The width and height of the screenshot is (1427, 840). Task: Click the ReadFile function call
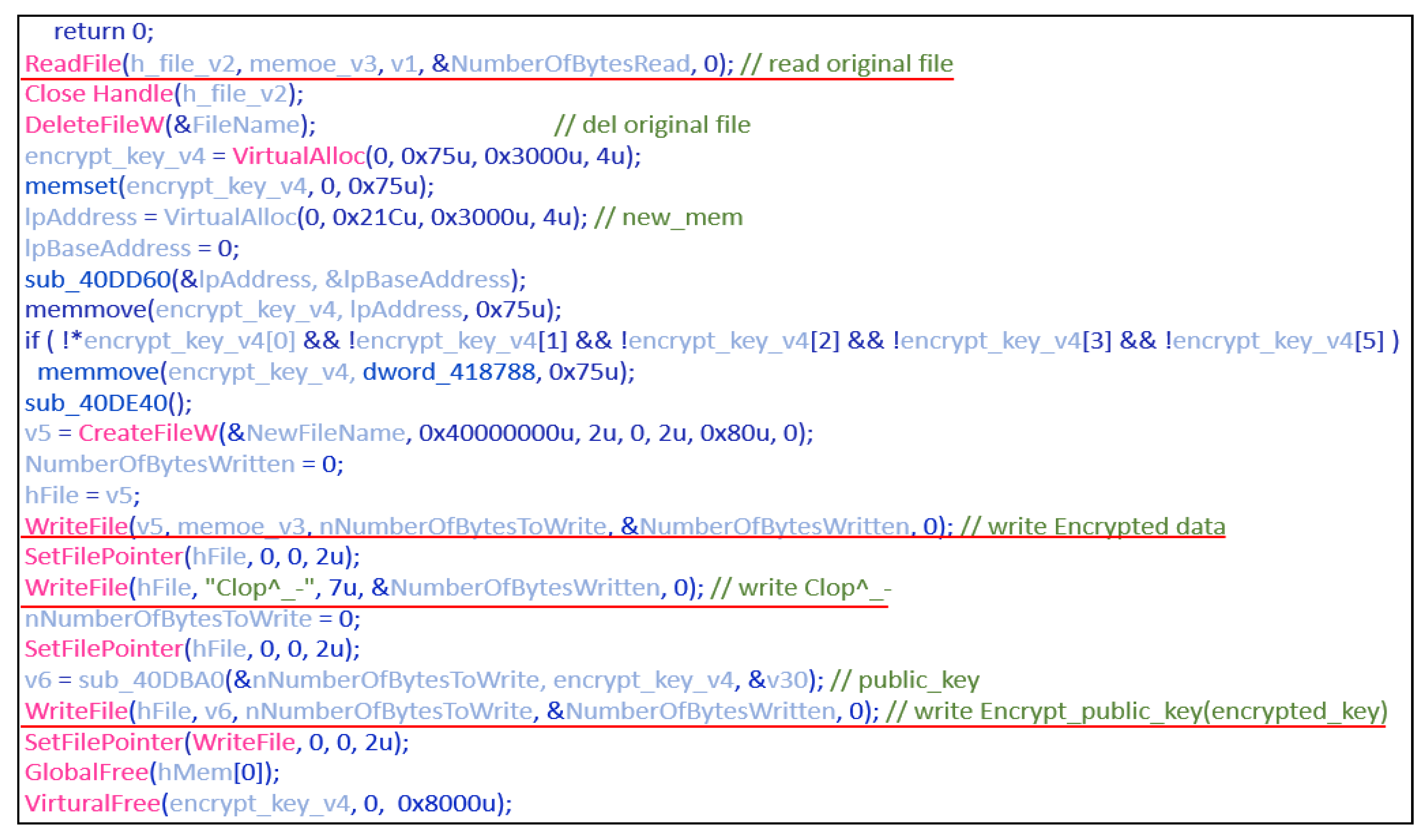[74, 63]
